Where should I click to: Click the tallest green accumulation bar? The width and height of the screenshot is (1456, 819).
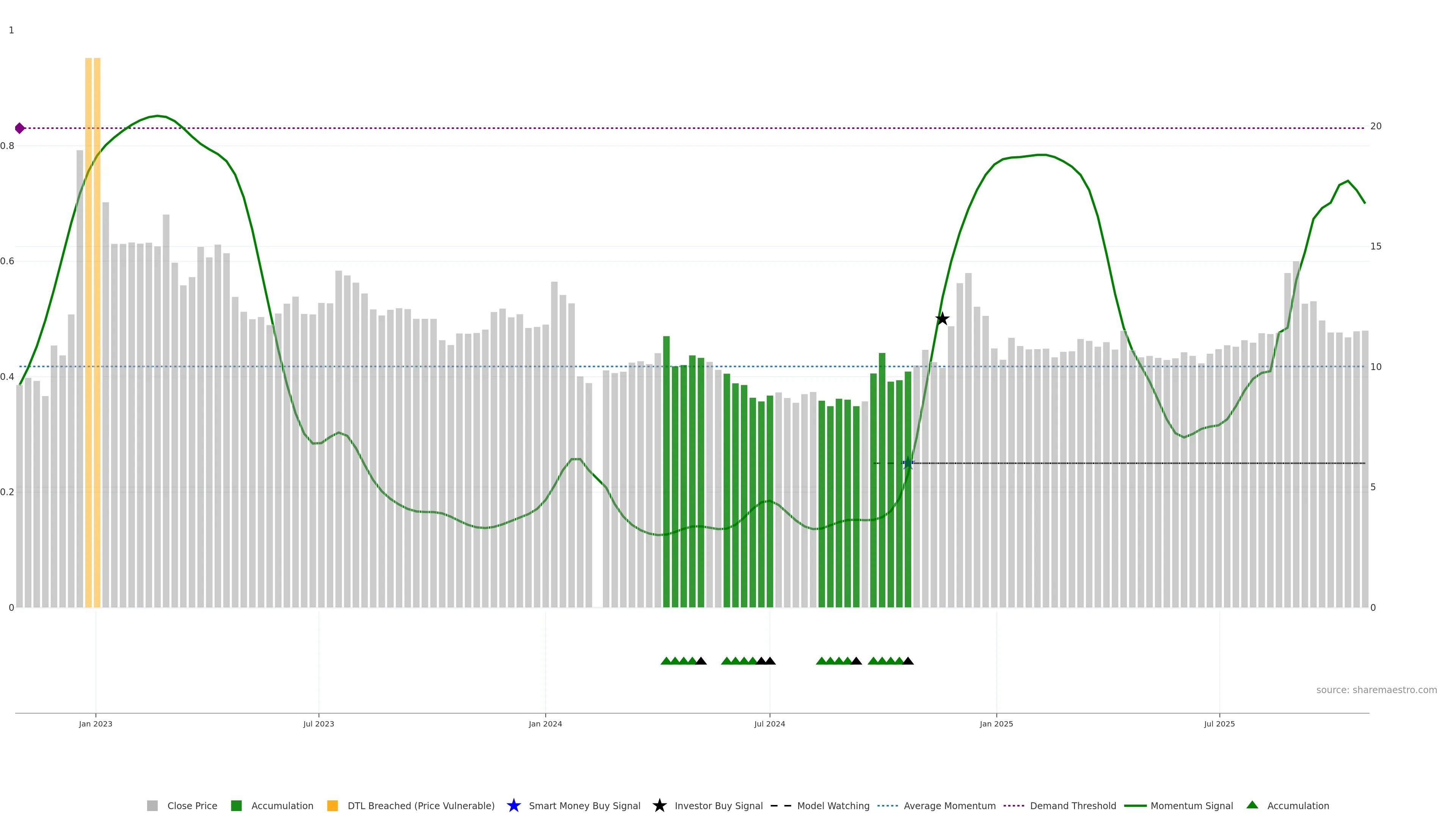click(667, 469)
